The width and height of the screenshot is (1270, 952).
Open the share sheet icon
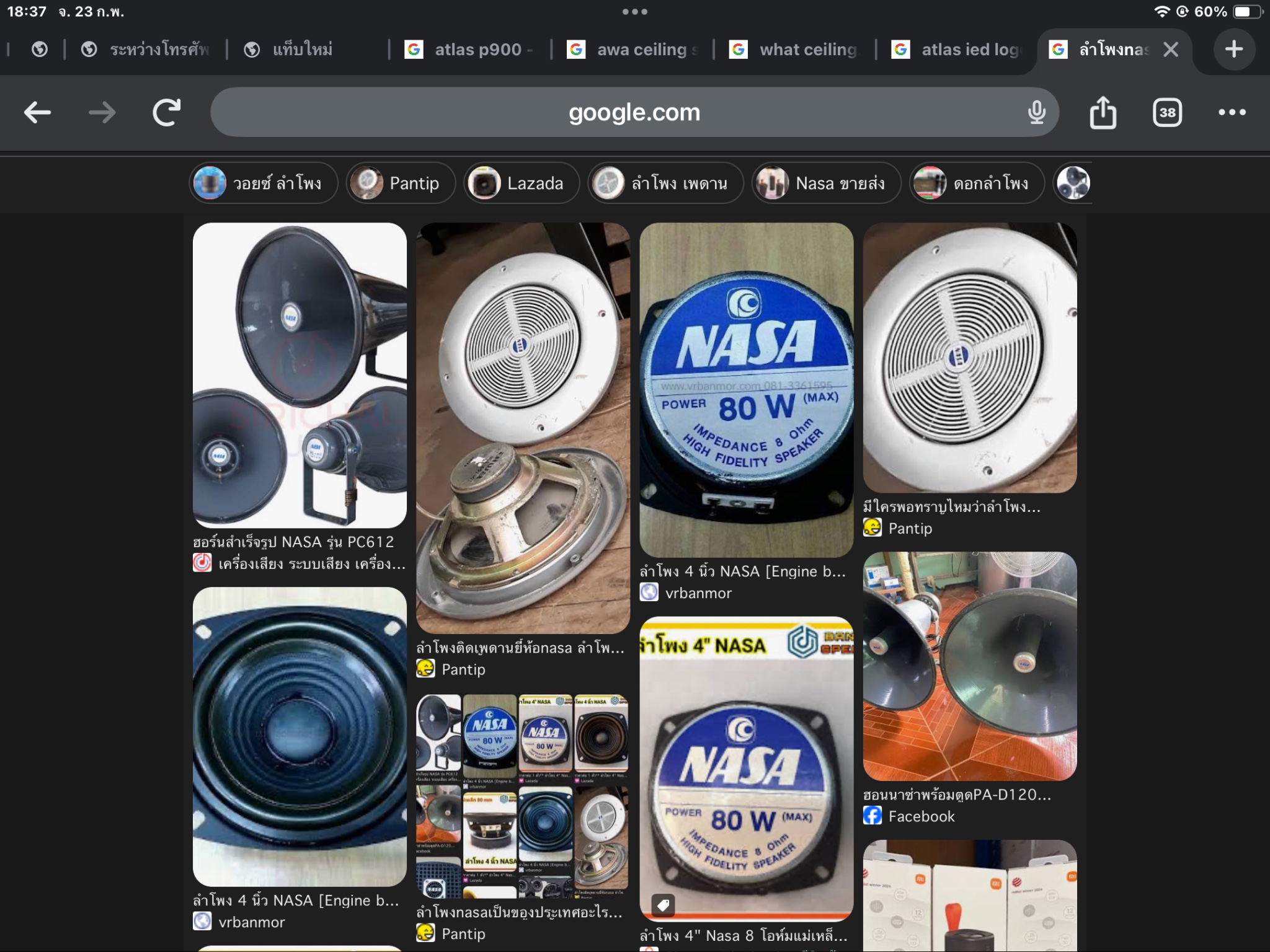(1103, 112)
